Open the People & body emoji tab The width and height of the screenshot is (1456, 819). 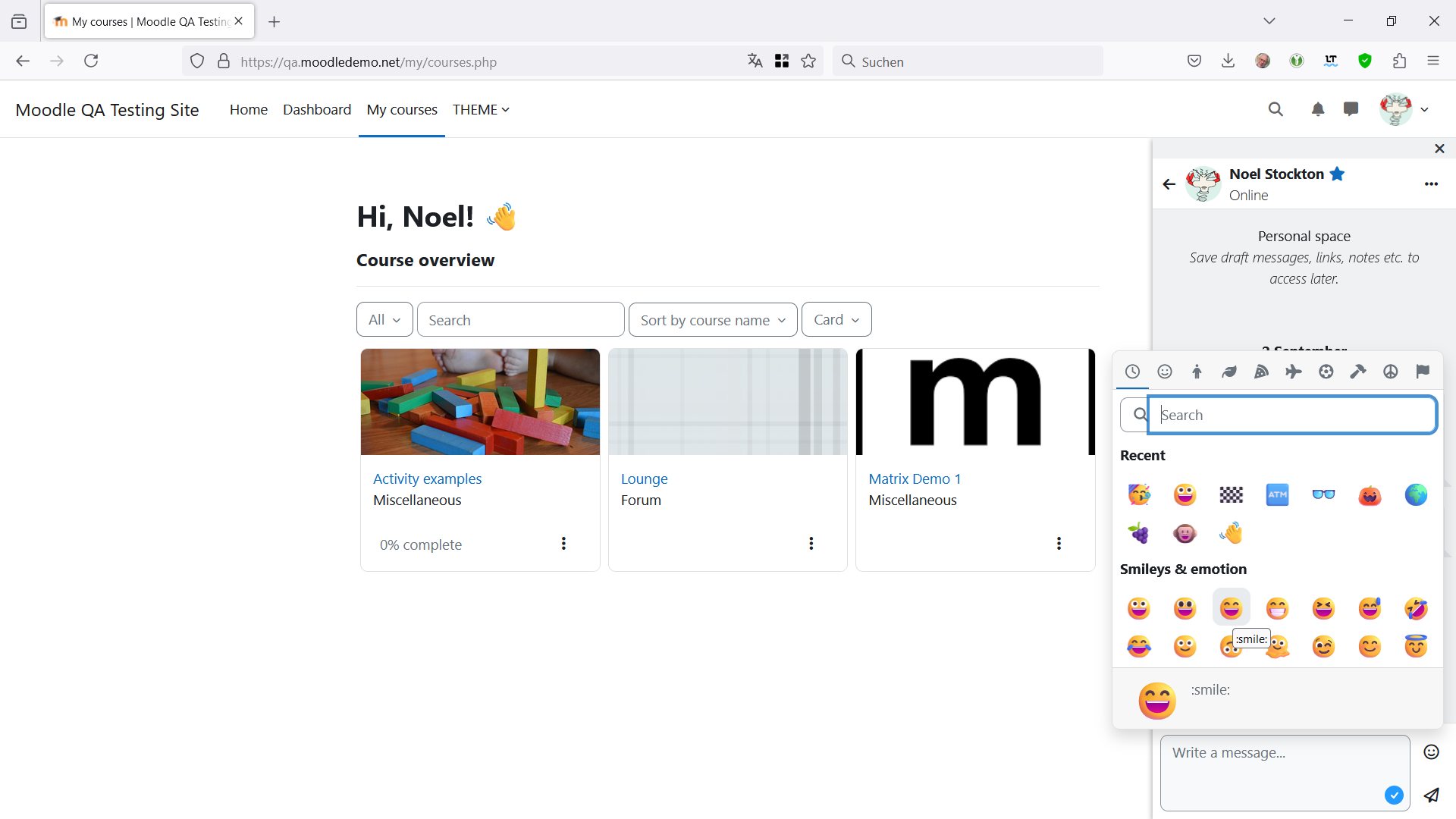(x=1197, y=372)
